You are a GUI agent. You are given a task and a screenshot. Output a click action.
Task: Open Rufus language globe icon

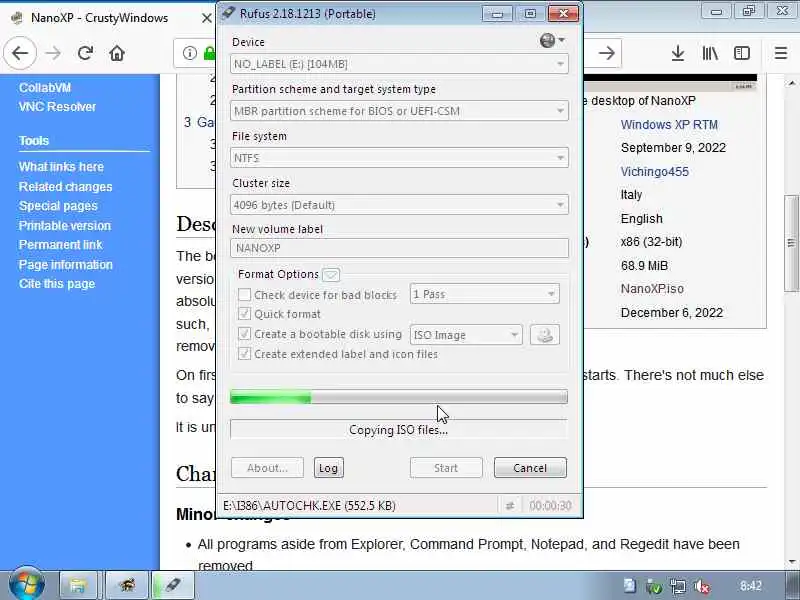point(552,40)
